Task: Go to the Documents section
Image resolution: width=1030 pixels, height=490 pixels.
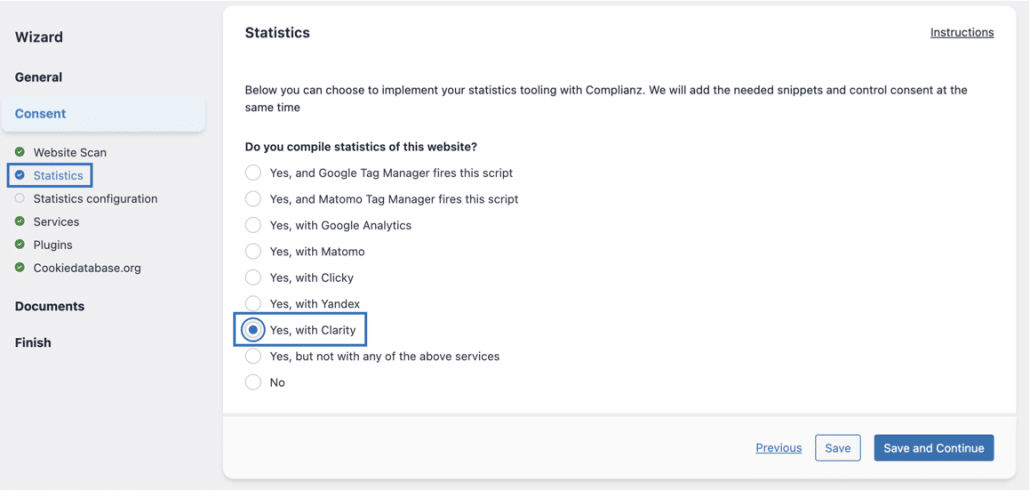Action: [x=50, y=306]
